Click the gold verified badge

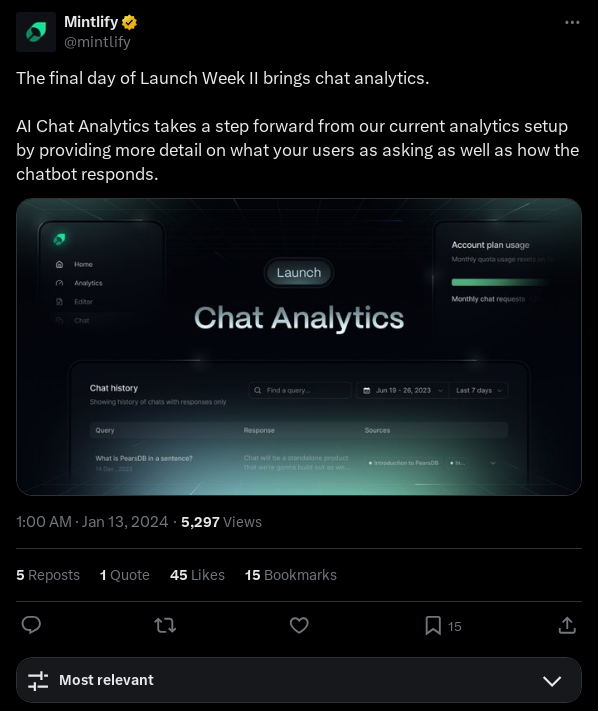click(x=129, y=22)
